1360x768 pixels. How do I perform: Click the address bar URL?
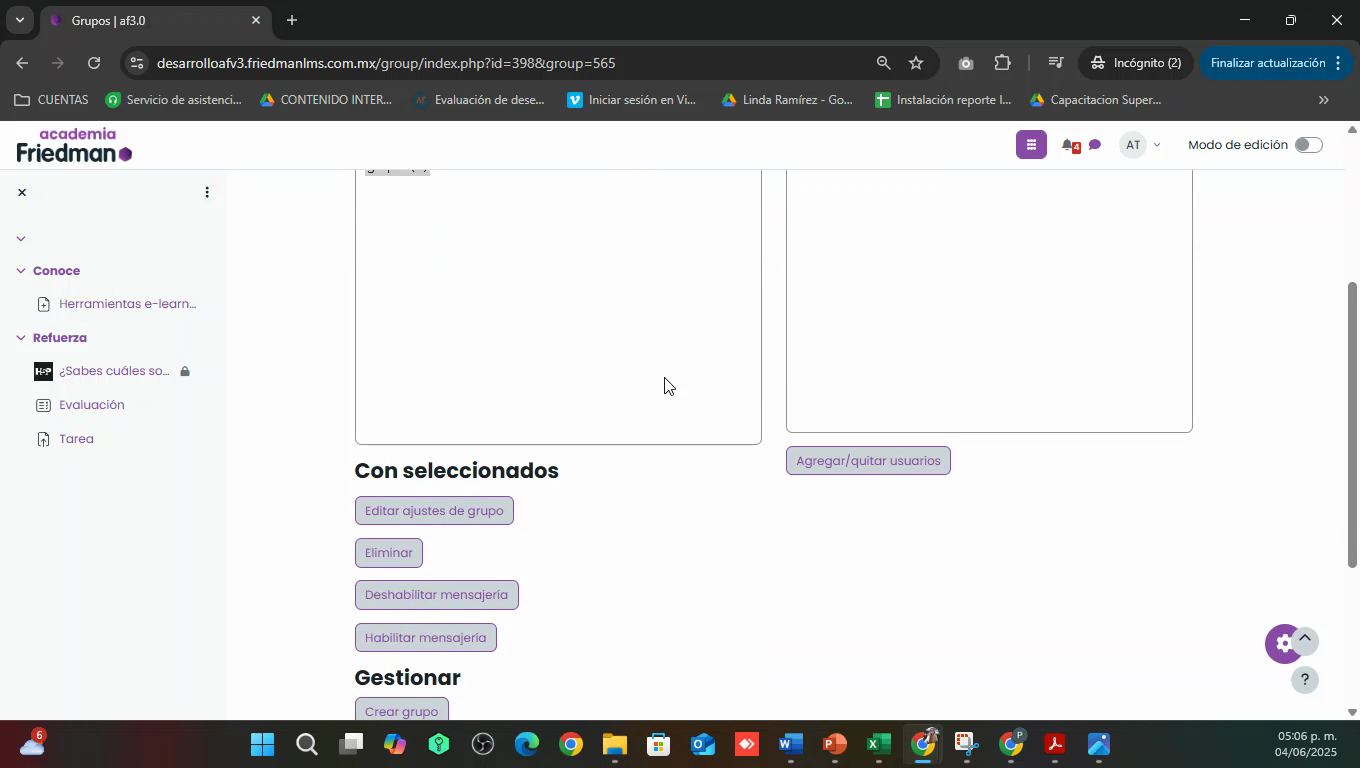[x=386, y=63]
